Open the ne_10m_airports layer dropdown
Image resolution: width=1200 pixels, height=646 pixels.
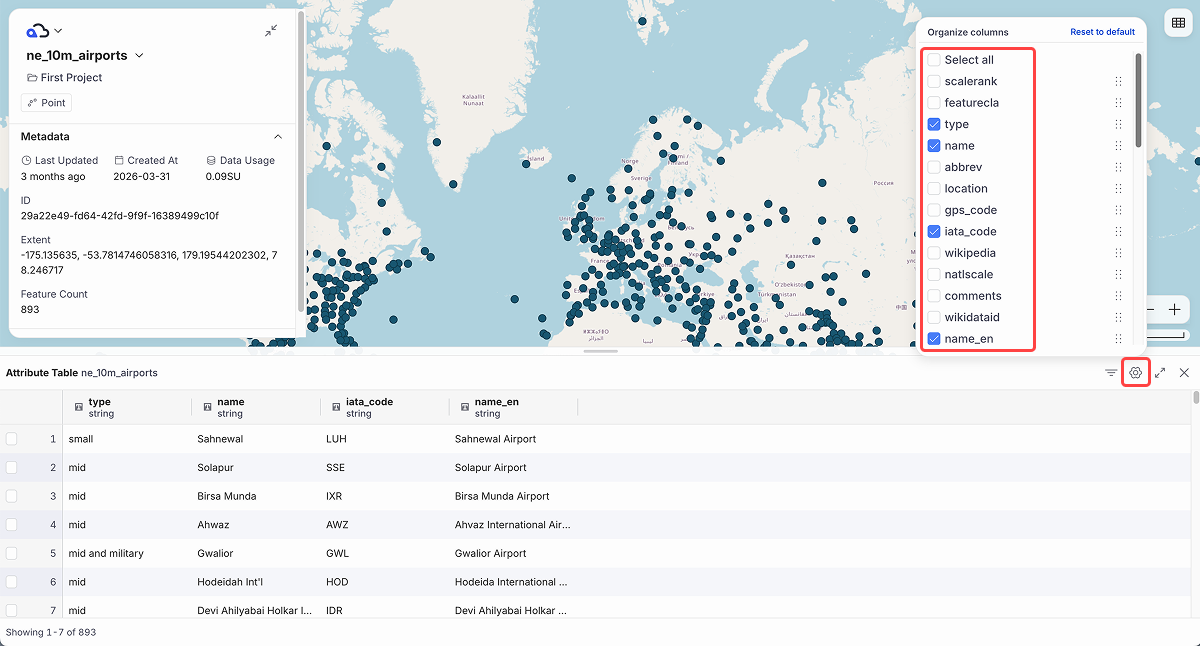(x=139, y=56)
